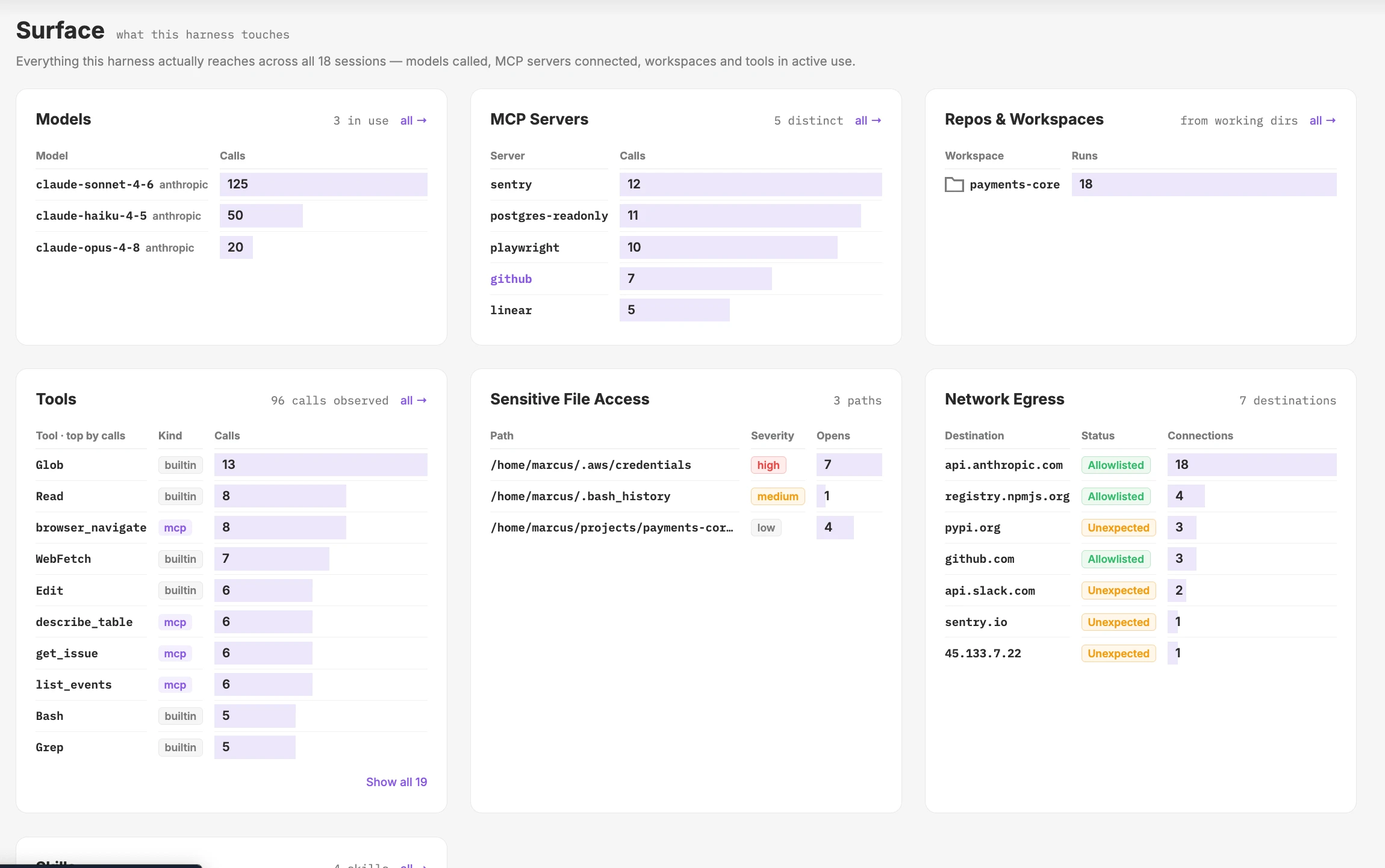Screen dimensions: 1385x868
Task: Click the playwright server name
Action: click(x=524, y=247)
